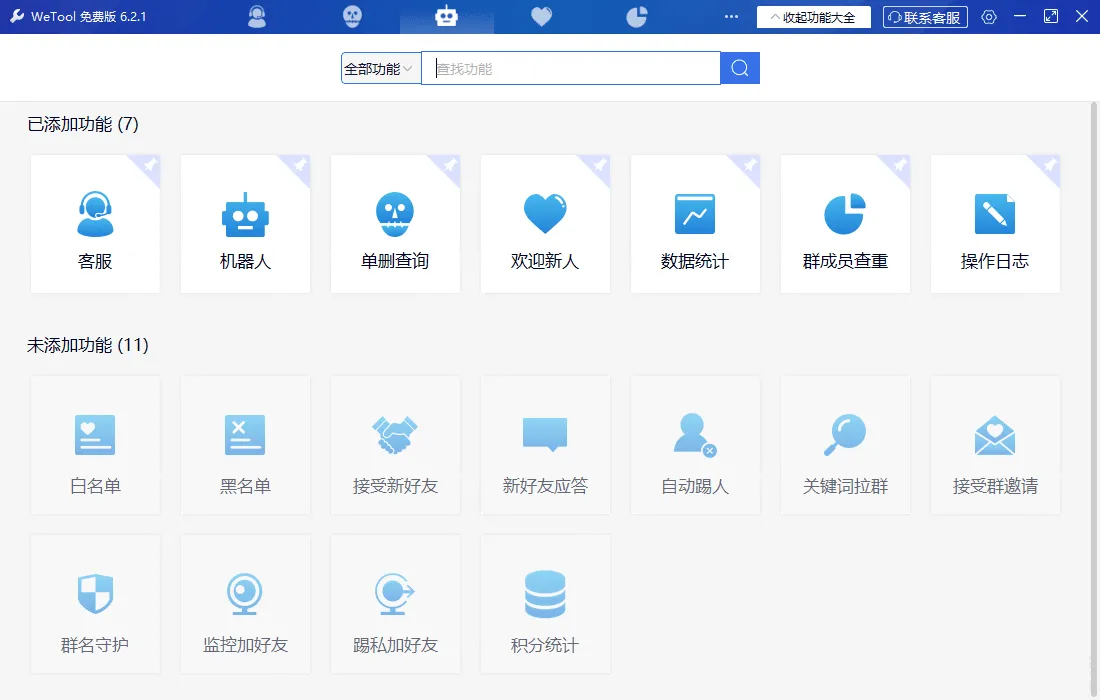Select the 机器人 robot feature
This screenshot has width=1100, height=700.
[245, 222]
